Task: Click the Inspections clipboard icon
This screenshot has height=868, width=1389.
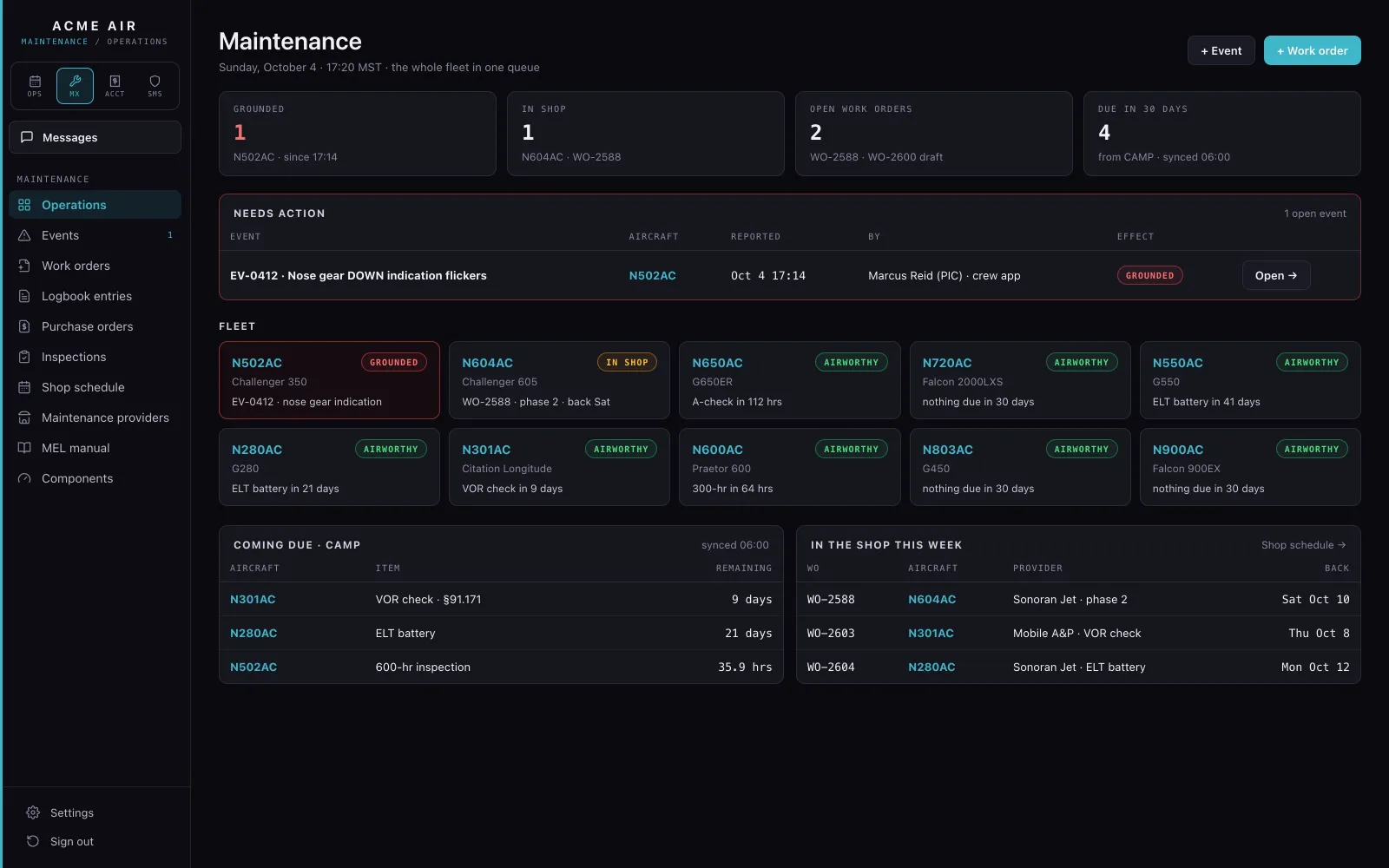Action: click(x=24, y=357)
